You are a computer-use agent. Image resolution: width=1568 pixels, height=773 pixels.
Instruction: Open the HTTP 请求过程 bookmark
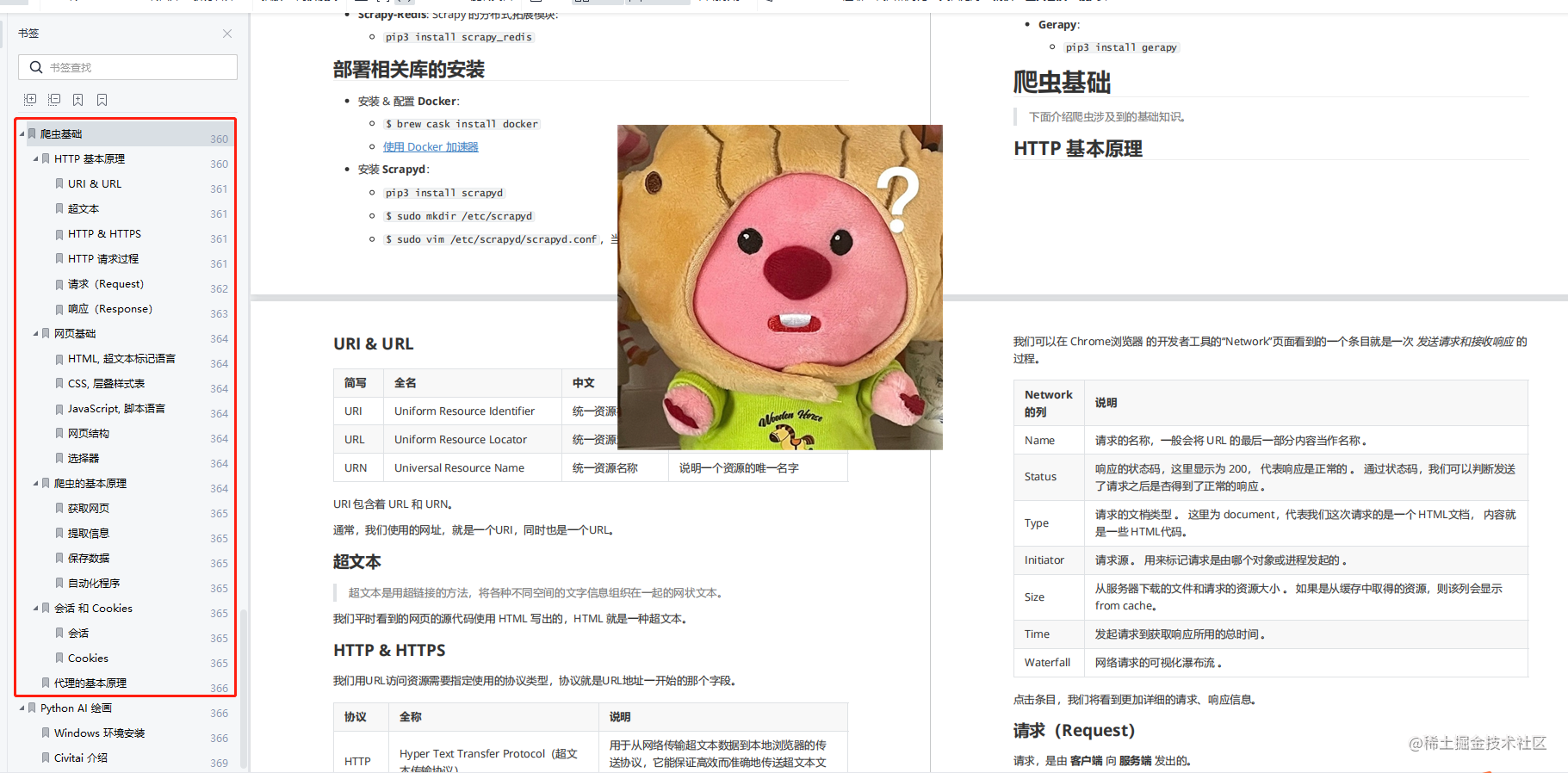click(103, 258)
